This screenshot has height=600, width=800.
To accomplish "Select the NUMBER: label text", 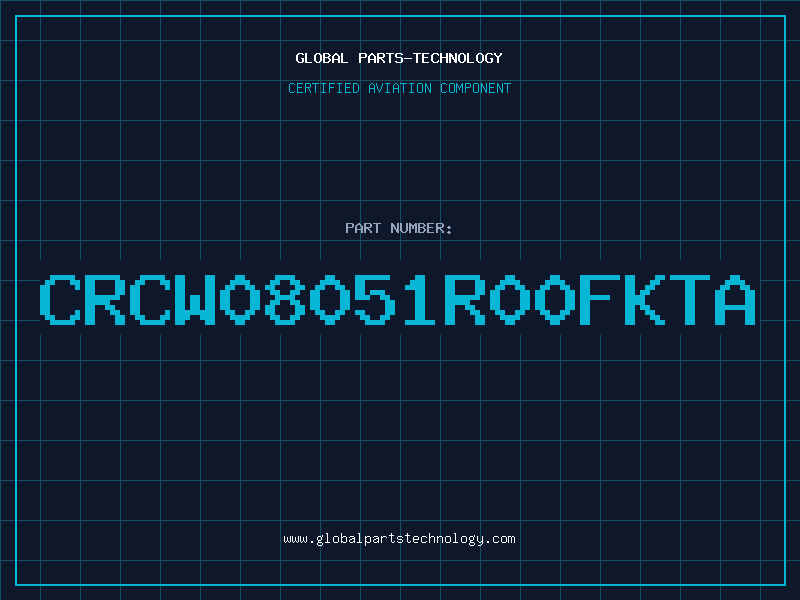I will 421,228.
